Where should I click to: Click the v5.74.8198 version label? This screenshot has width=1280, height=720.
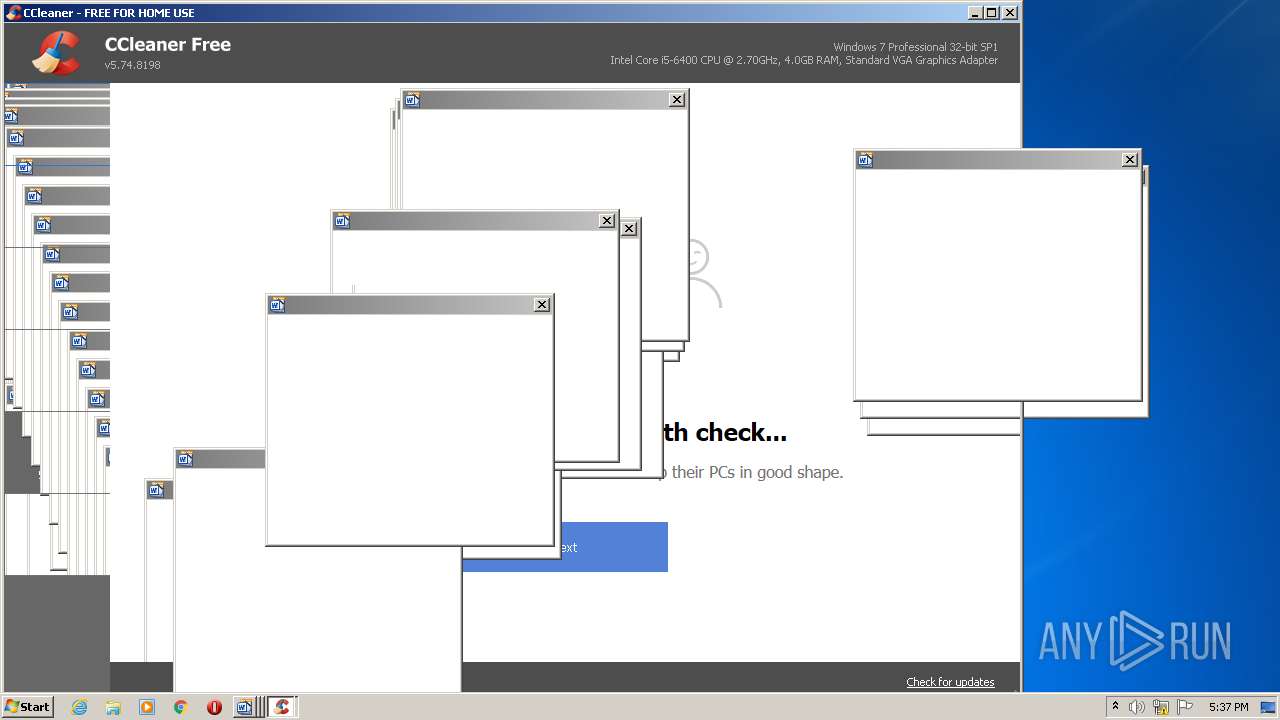pyautogui.click(x=132, y=65)
